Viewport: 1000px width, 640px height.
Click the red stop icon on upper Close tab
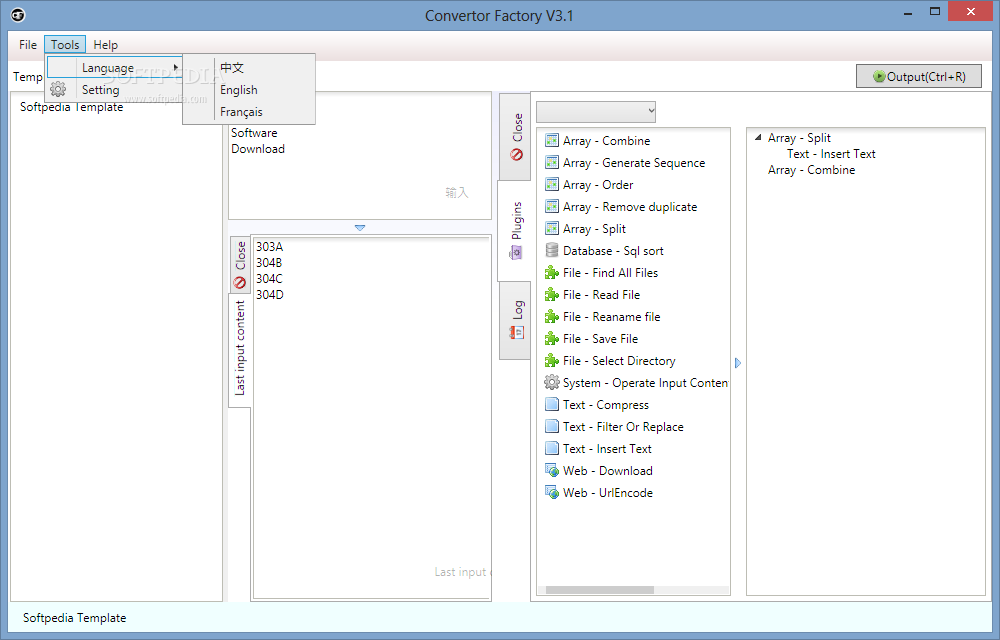click(517, 154)
